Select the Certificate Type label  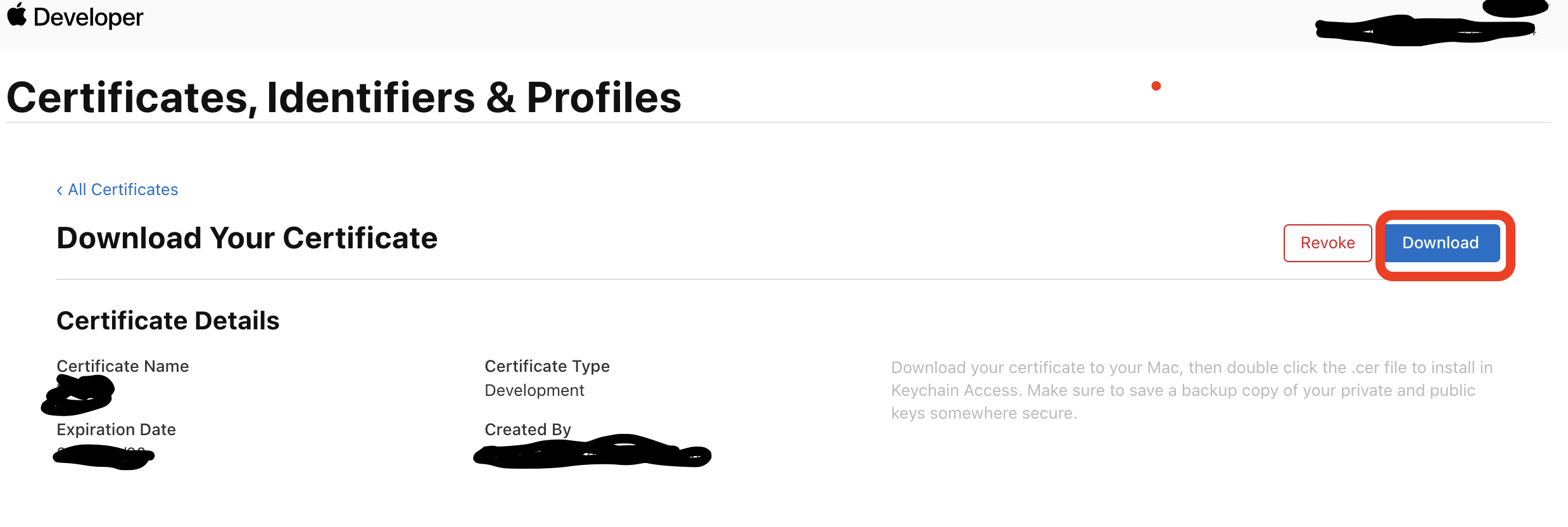pos(547,366)
